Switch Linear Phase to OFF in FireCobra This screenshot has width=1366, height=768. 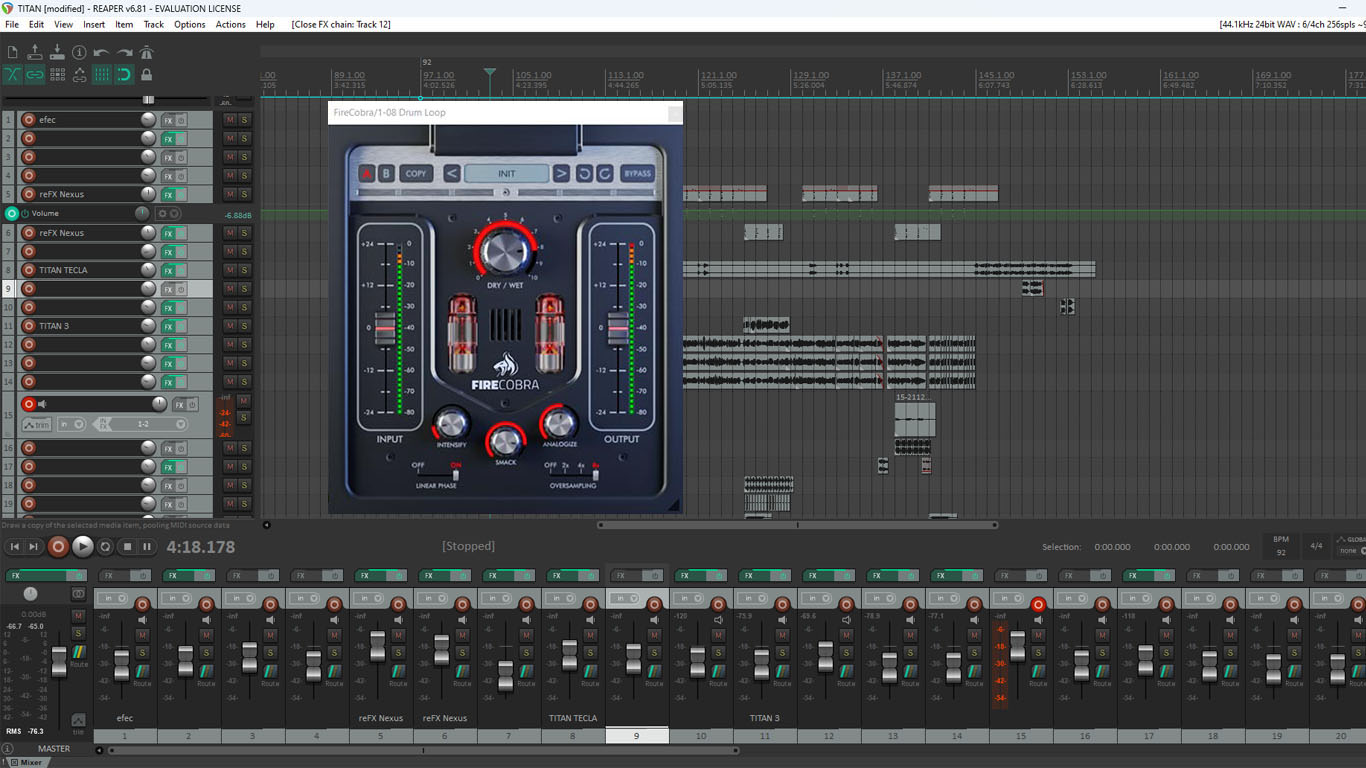[x=419, y=466]
